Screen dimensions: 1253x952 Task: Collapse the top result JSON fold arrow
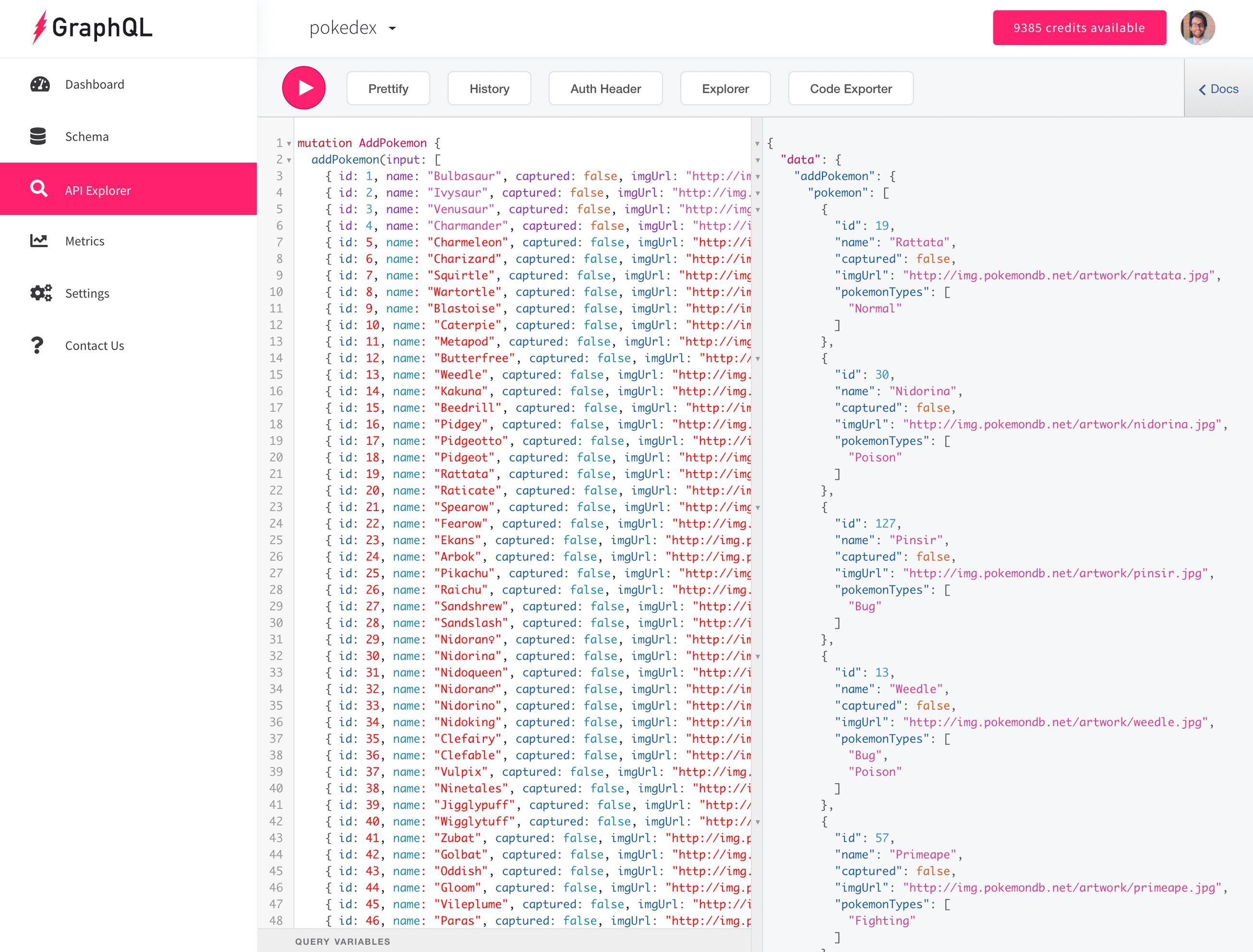[x=758, y=144]
